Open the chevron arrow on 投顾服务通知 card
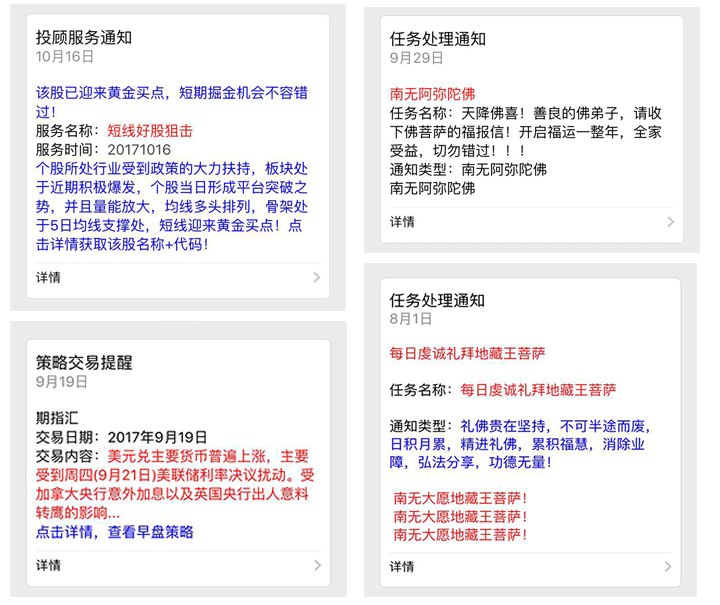720x605 pixels. (x=316, y=278)
